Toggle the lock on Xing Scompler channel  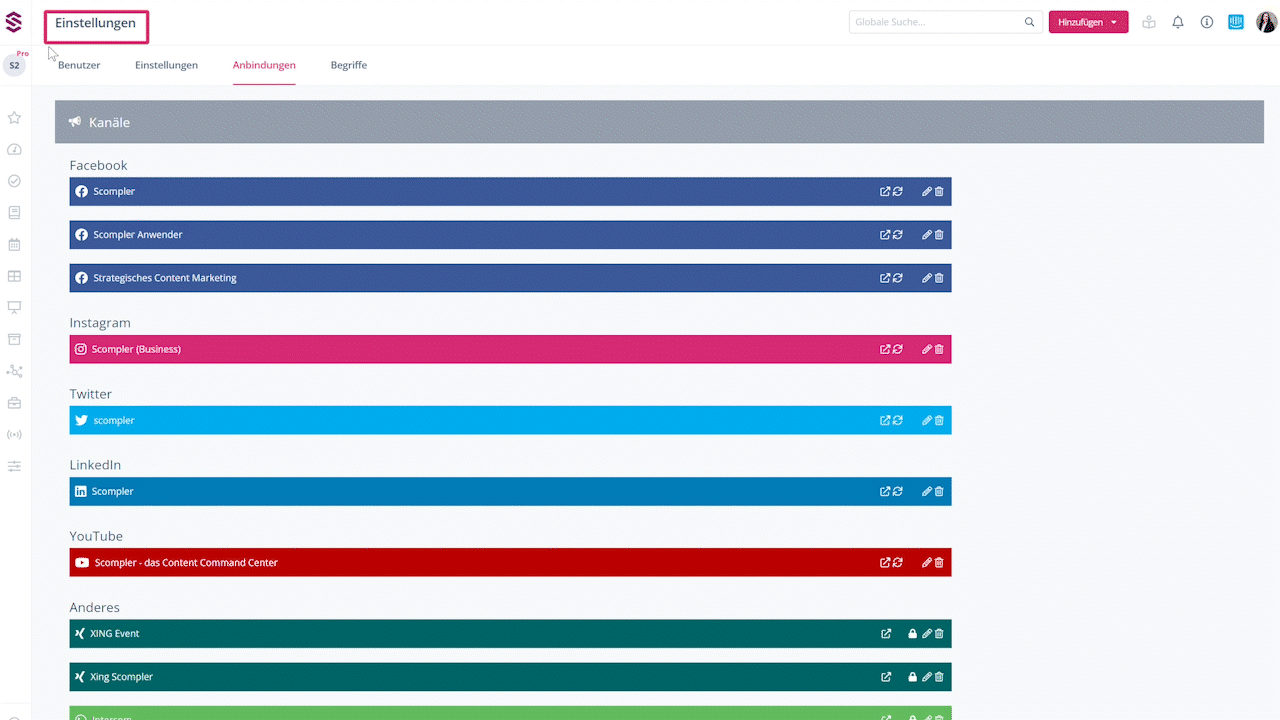912,677
